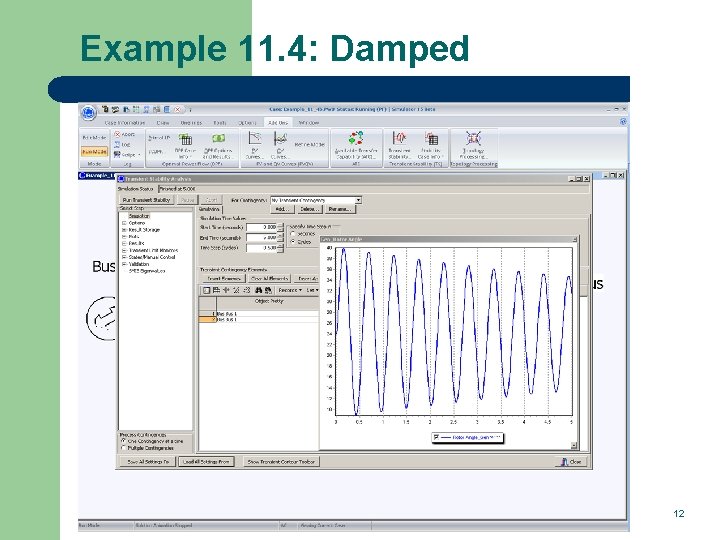Click Load All Settings From button
The image size is (720, 540).
pyautogui.click(x=206, y=461)
